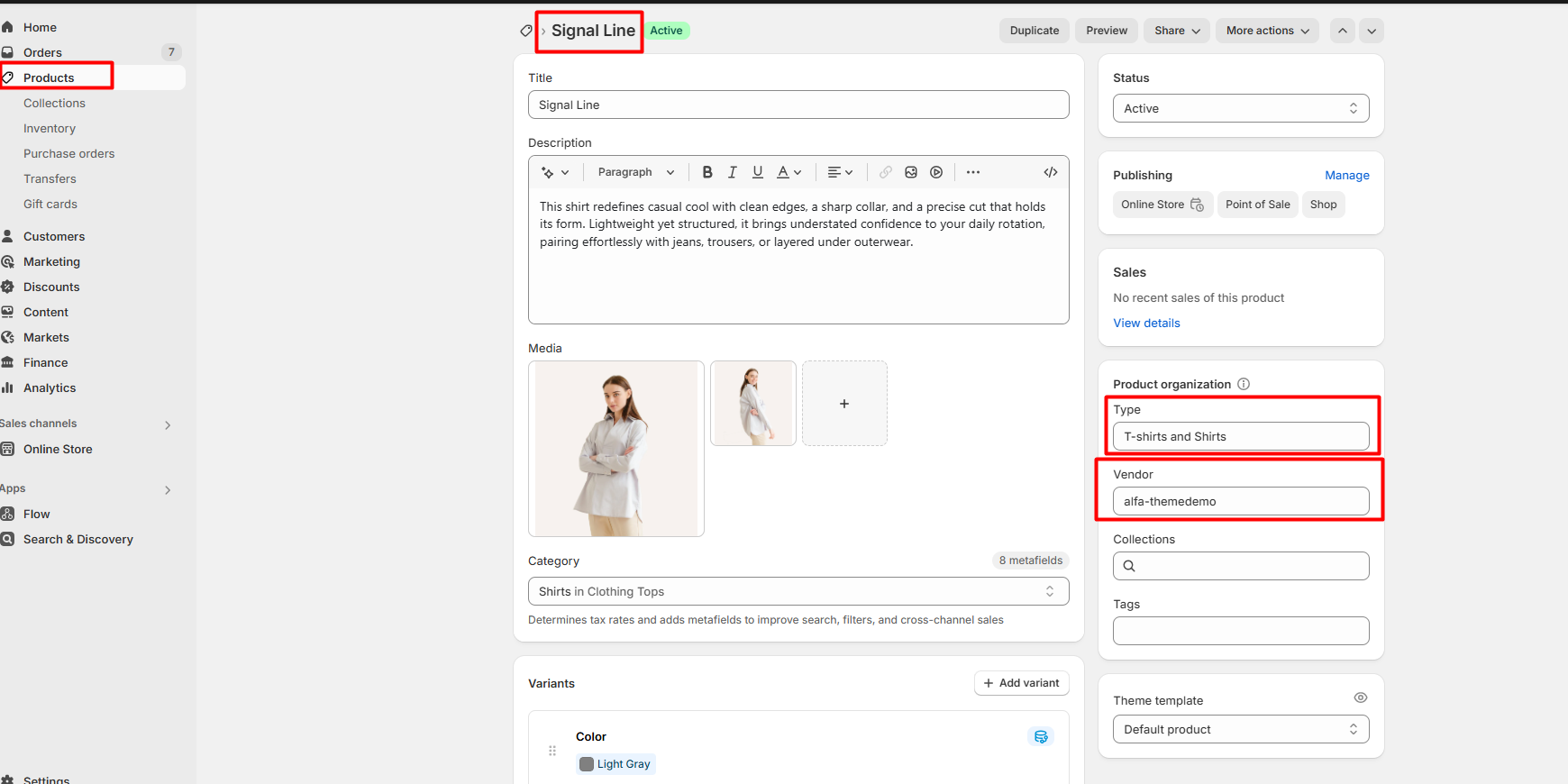Apply italic formatting in description editor

(x=733, y=172)
